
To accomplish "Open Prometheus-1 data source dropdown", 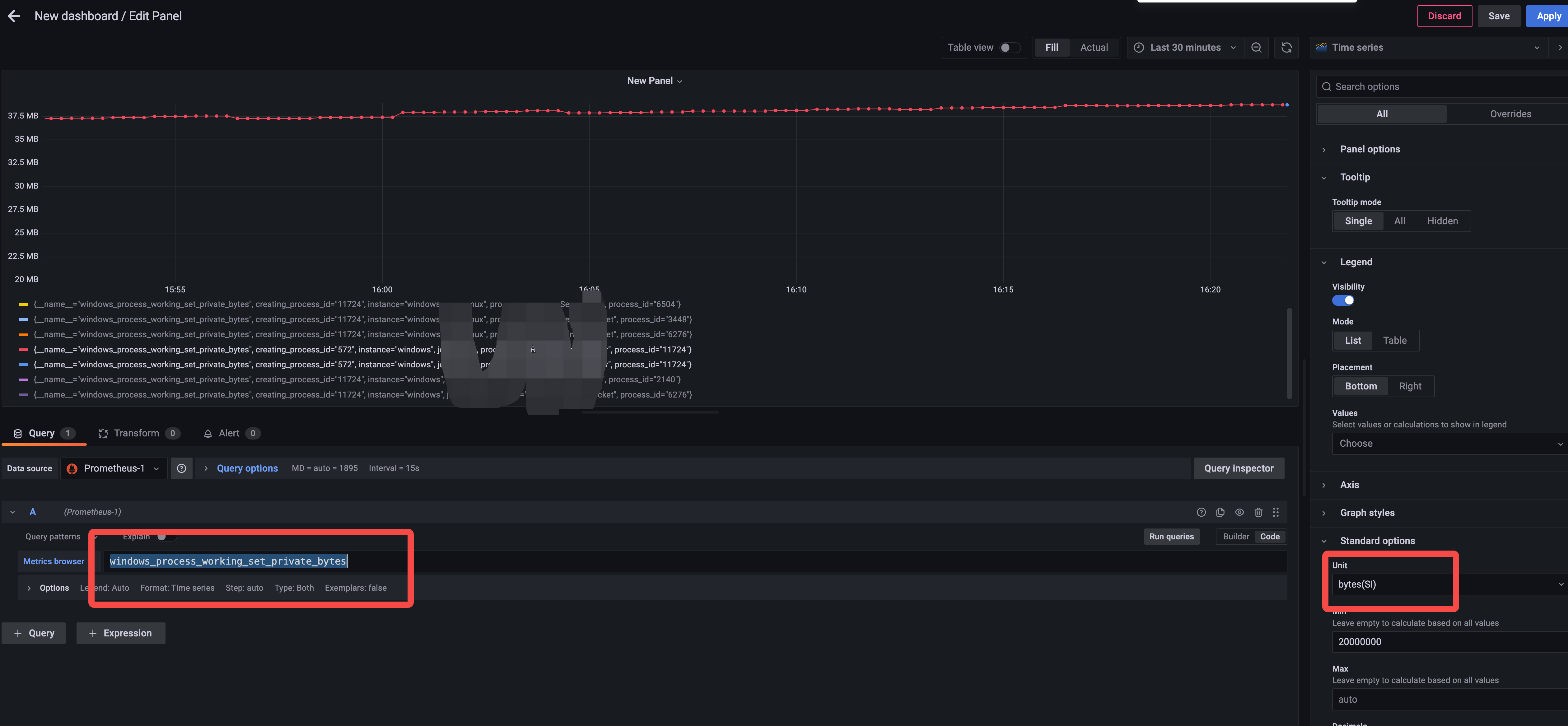I will point(114,468).
